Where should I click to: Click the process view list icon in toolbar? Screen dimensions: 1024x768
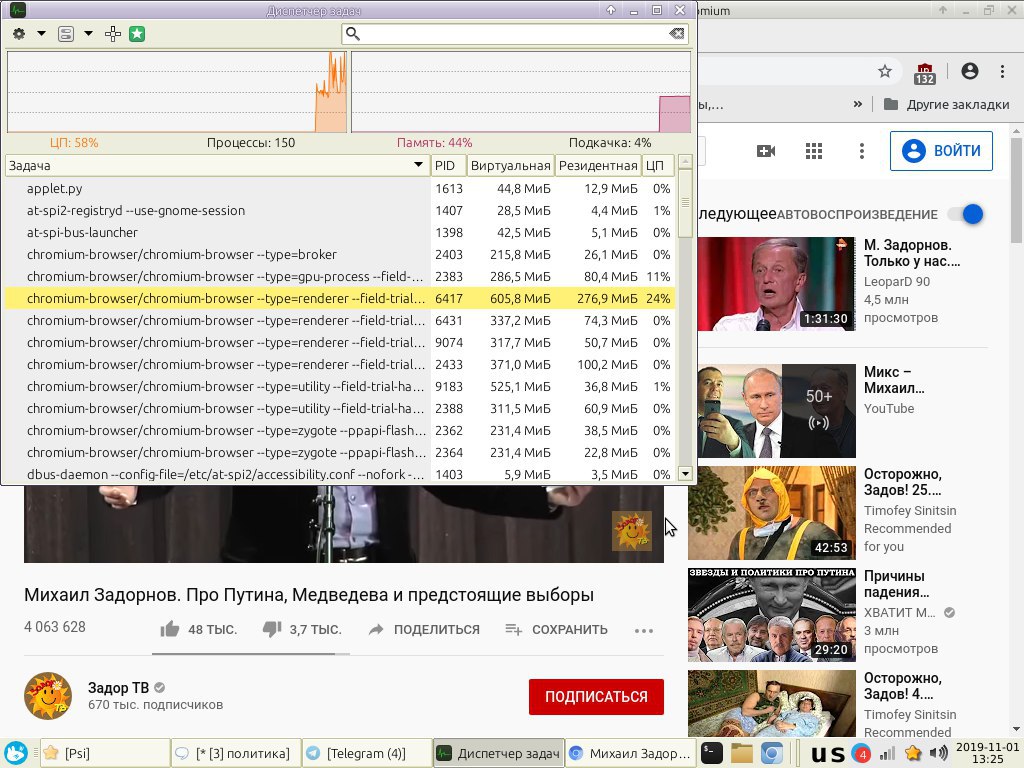pyautogui.click(x=66, y=34)
